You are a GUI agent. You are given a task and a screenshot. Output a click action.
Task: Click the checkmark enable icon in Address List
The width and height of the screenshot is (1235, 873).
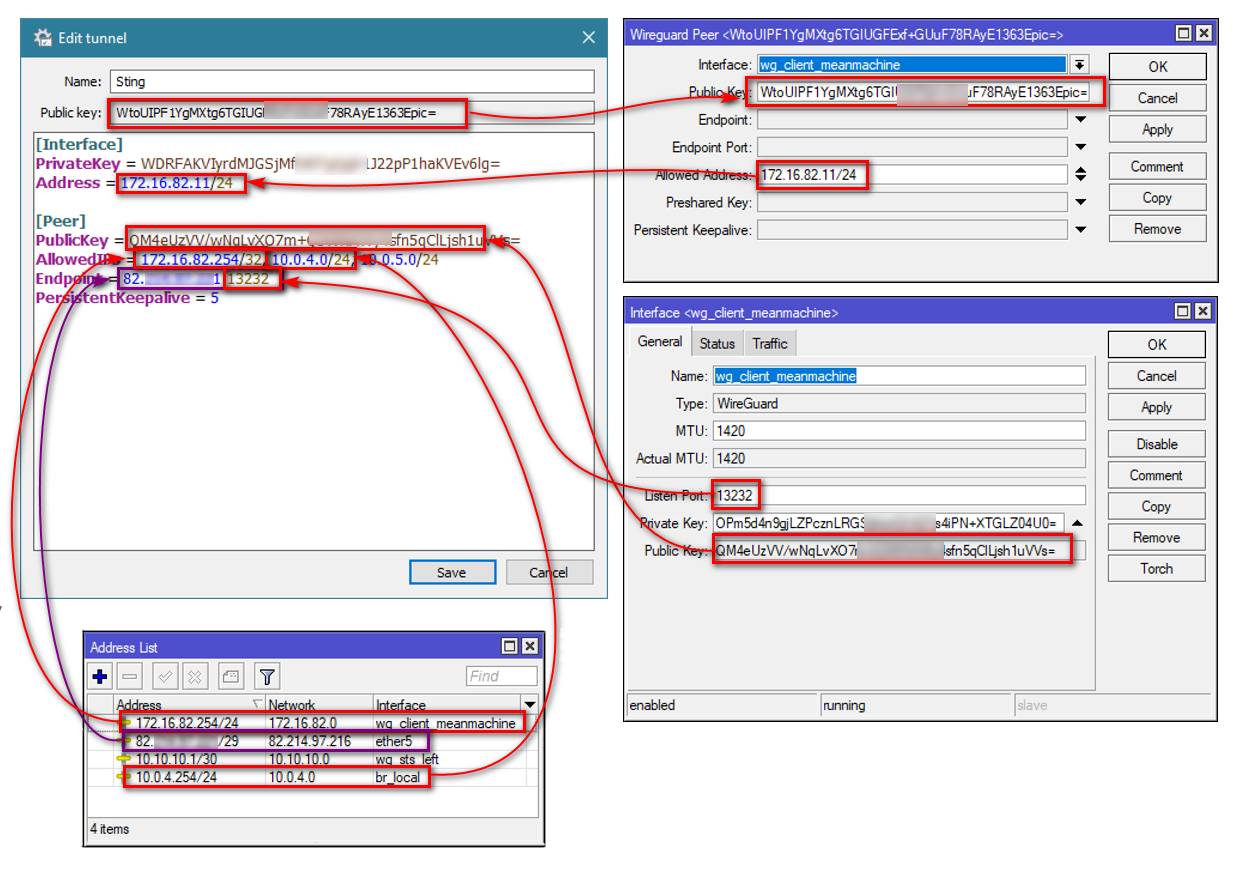(166, 677)
